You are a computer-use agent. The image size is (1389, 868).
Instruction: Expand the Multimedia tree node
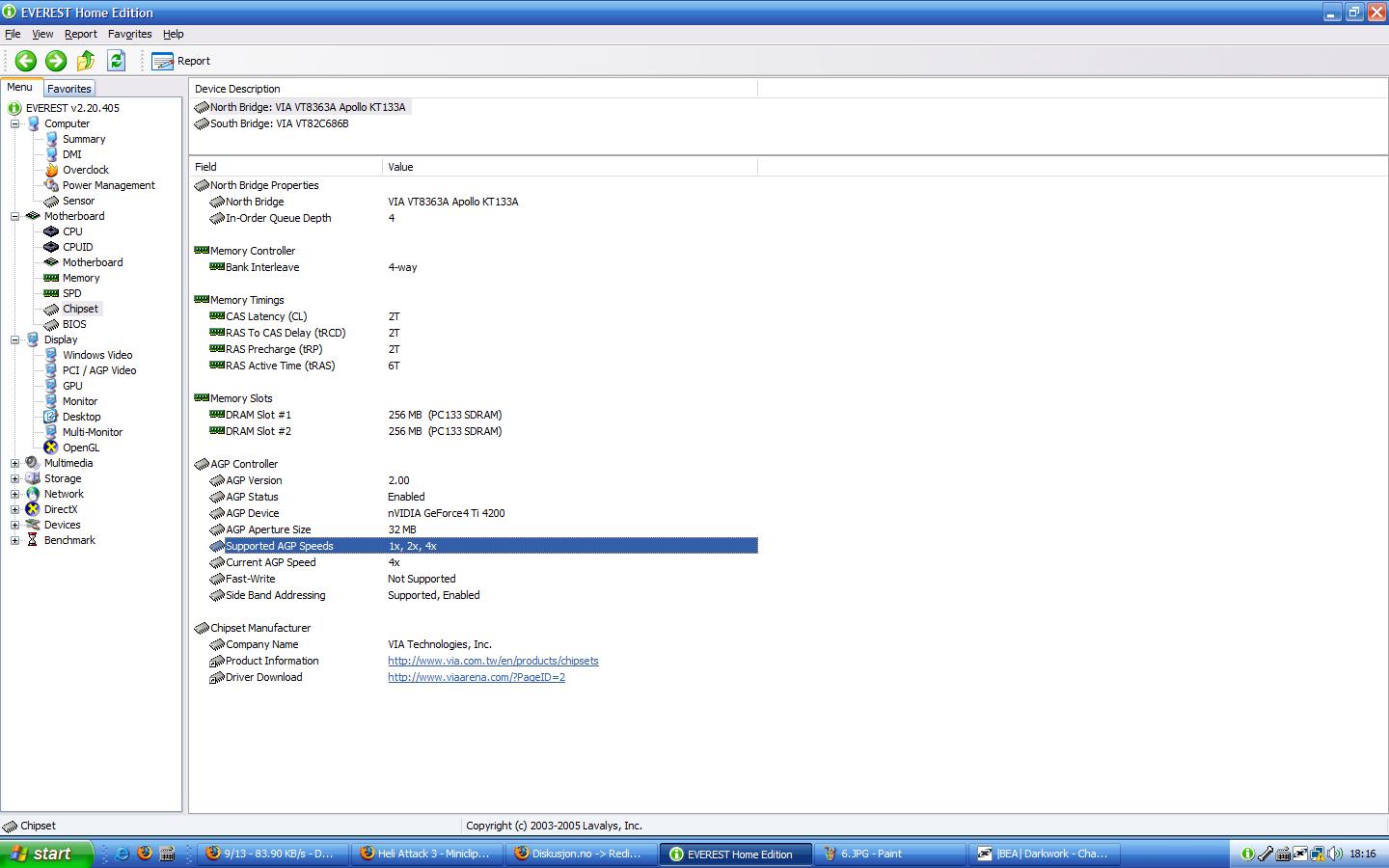pos(14,463)
